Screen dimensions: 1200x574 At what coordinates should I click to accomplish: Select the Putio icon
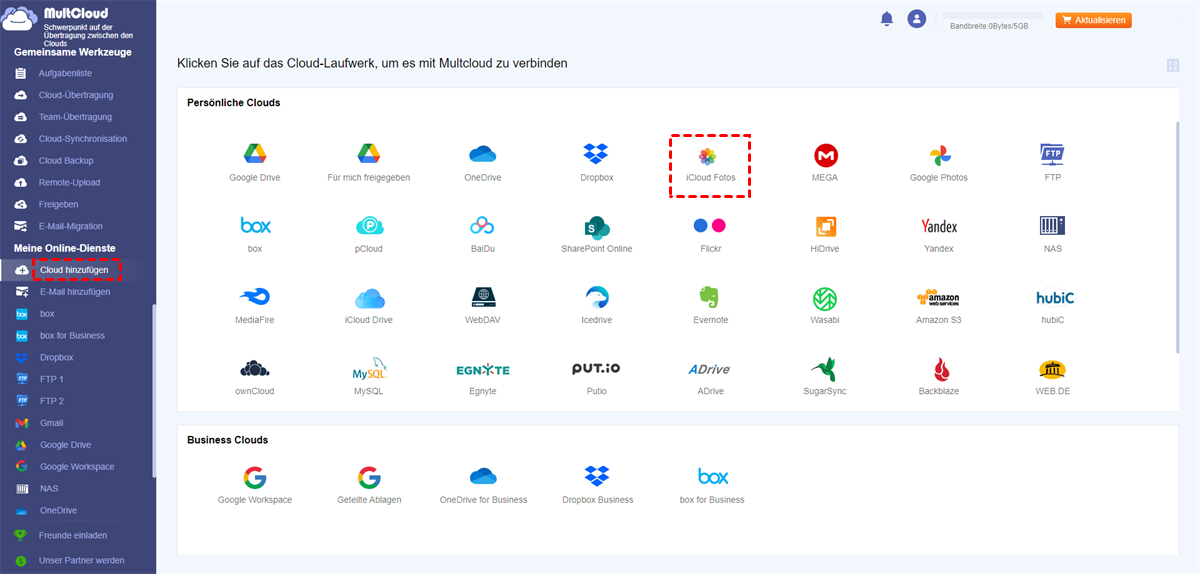click(x=596, y=369)
